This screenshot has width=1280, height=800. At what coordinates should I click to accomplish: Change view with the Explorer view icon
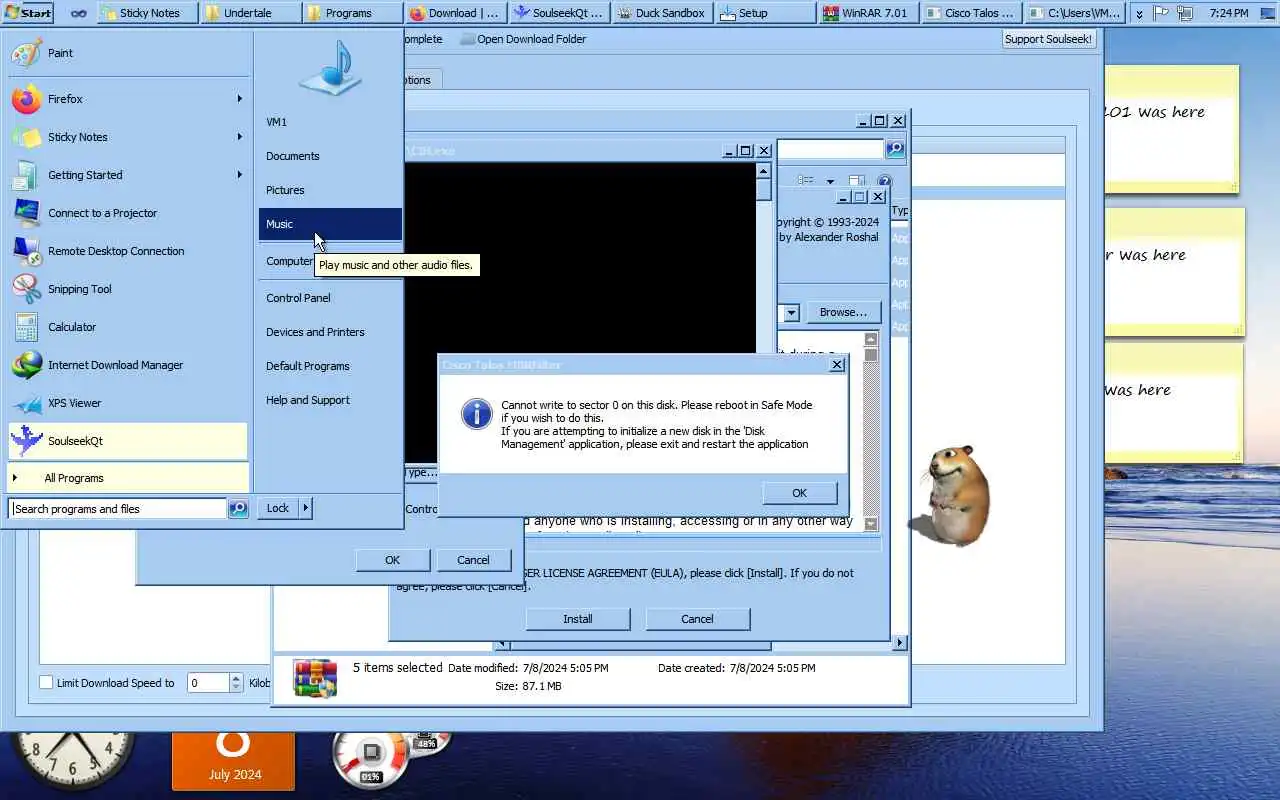(806, 182)
